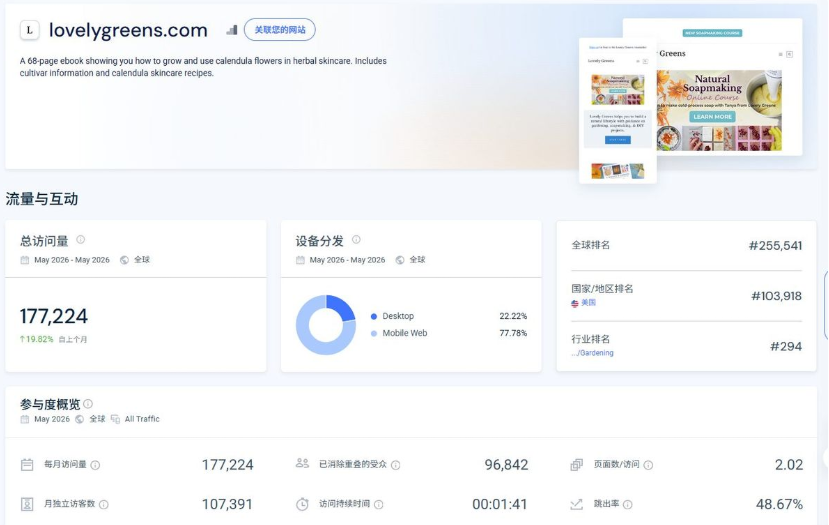Image resolution: width=829 pixels, height=525 pixels.
Task: Click the 96,842 deduplicated audience value
Action: click(x=506, y=465)
